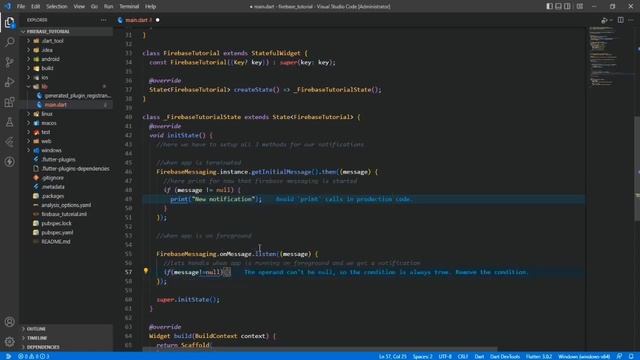Toggle bottom panel layout icon
Image resolution: width=640 pixels, height=360 pixels.
coord(558,6)
